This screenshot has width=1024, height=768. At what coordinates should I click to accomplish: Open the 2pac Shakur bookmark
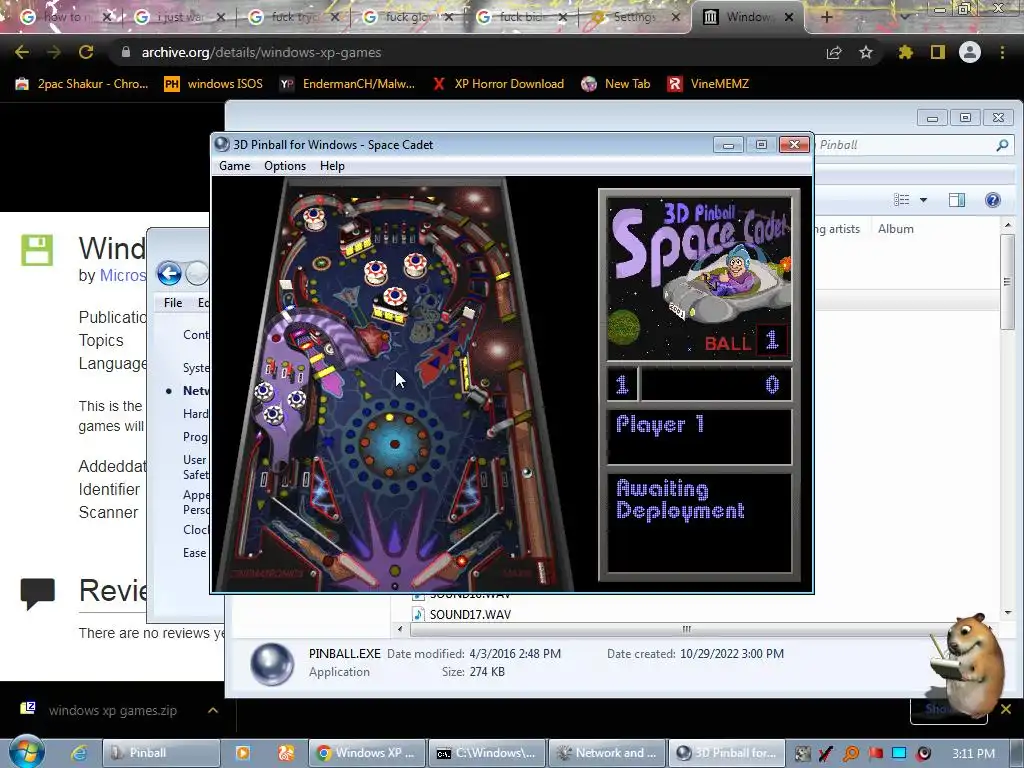(x=82, y=84)
